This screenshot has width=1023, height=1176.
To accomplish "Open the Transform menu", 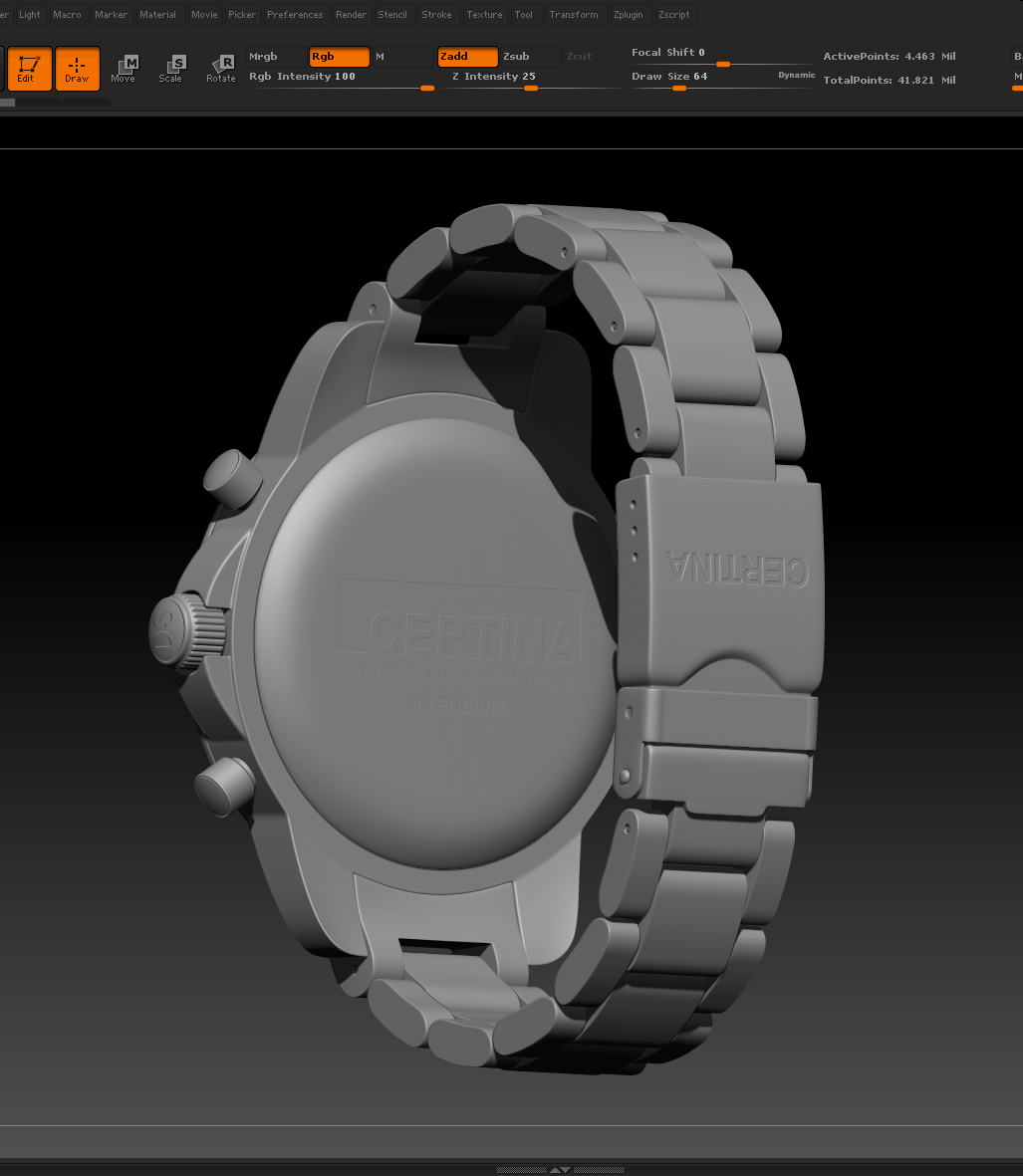I will click(574, 14).
